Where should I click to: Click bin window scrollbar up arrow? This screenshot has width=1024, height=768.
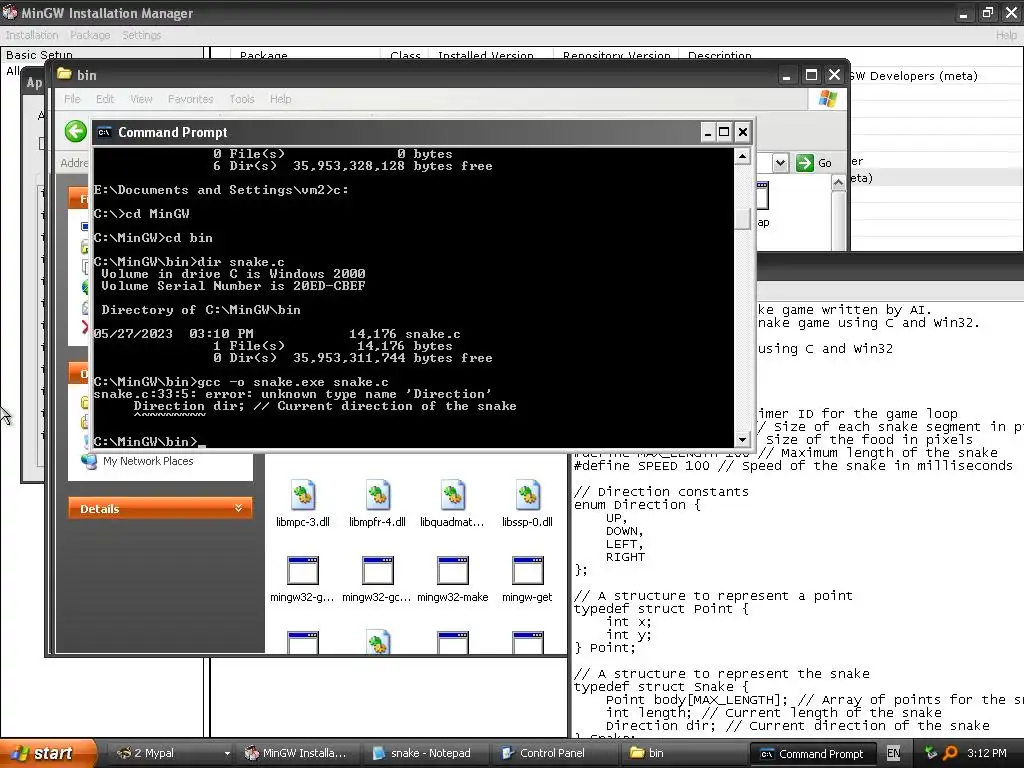tap(839, 184)
